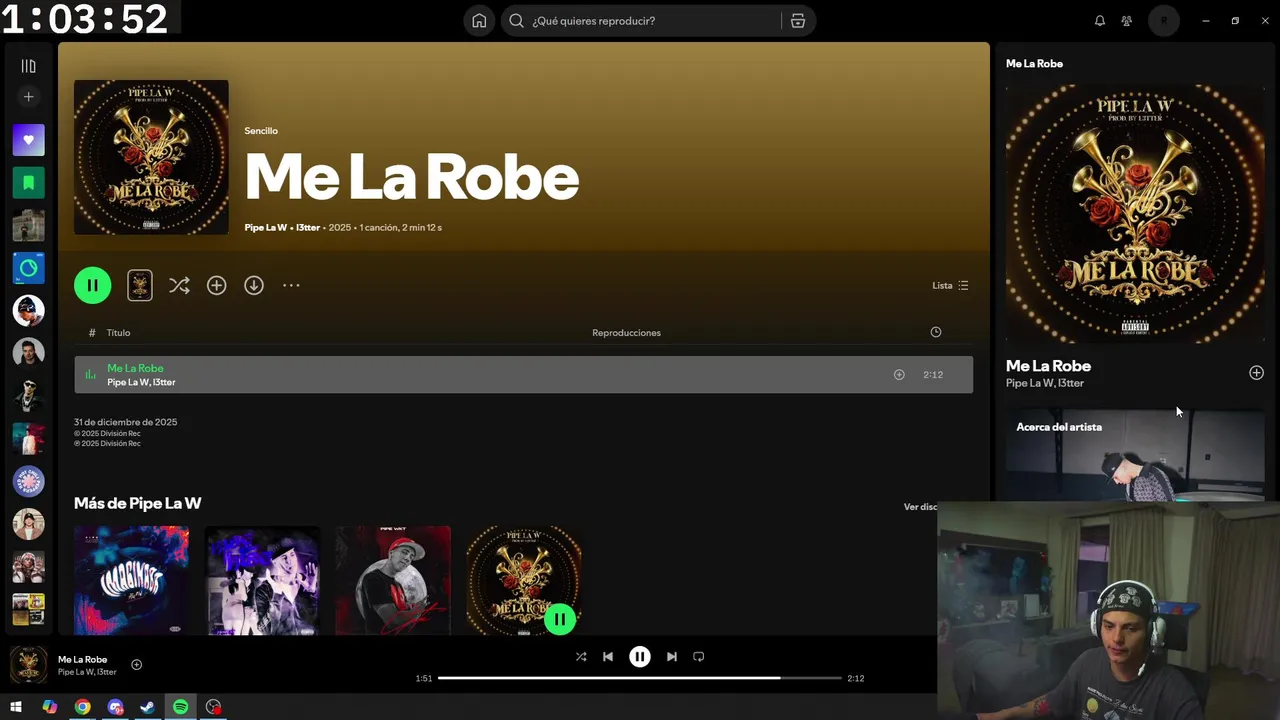Pause playback with the big green button
This screenshot has height=720, width=1280.
92,285
